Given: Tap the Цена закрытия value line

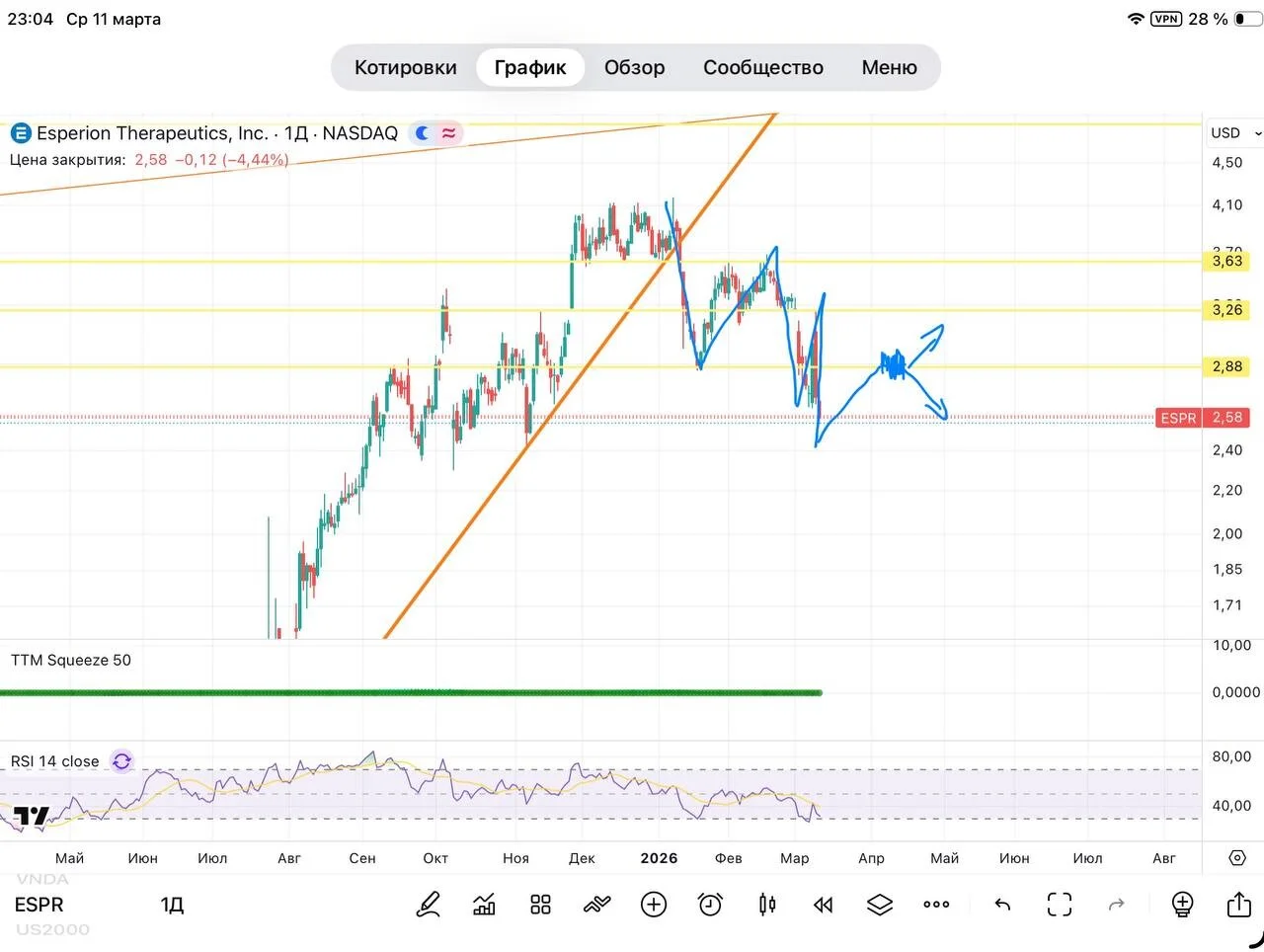Looking at the screenshot, I should click(149, 160).
